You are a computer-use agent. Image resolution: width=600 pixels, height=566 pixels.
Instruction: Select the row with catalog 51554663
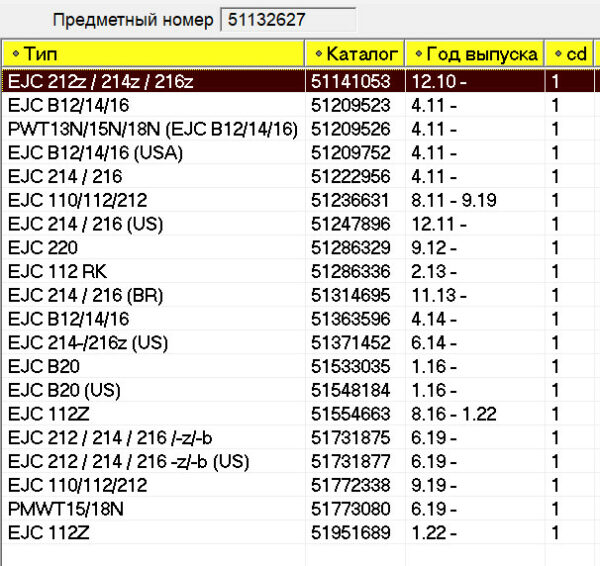coord(300,414)
